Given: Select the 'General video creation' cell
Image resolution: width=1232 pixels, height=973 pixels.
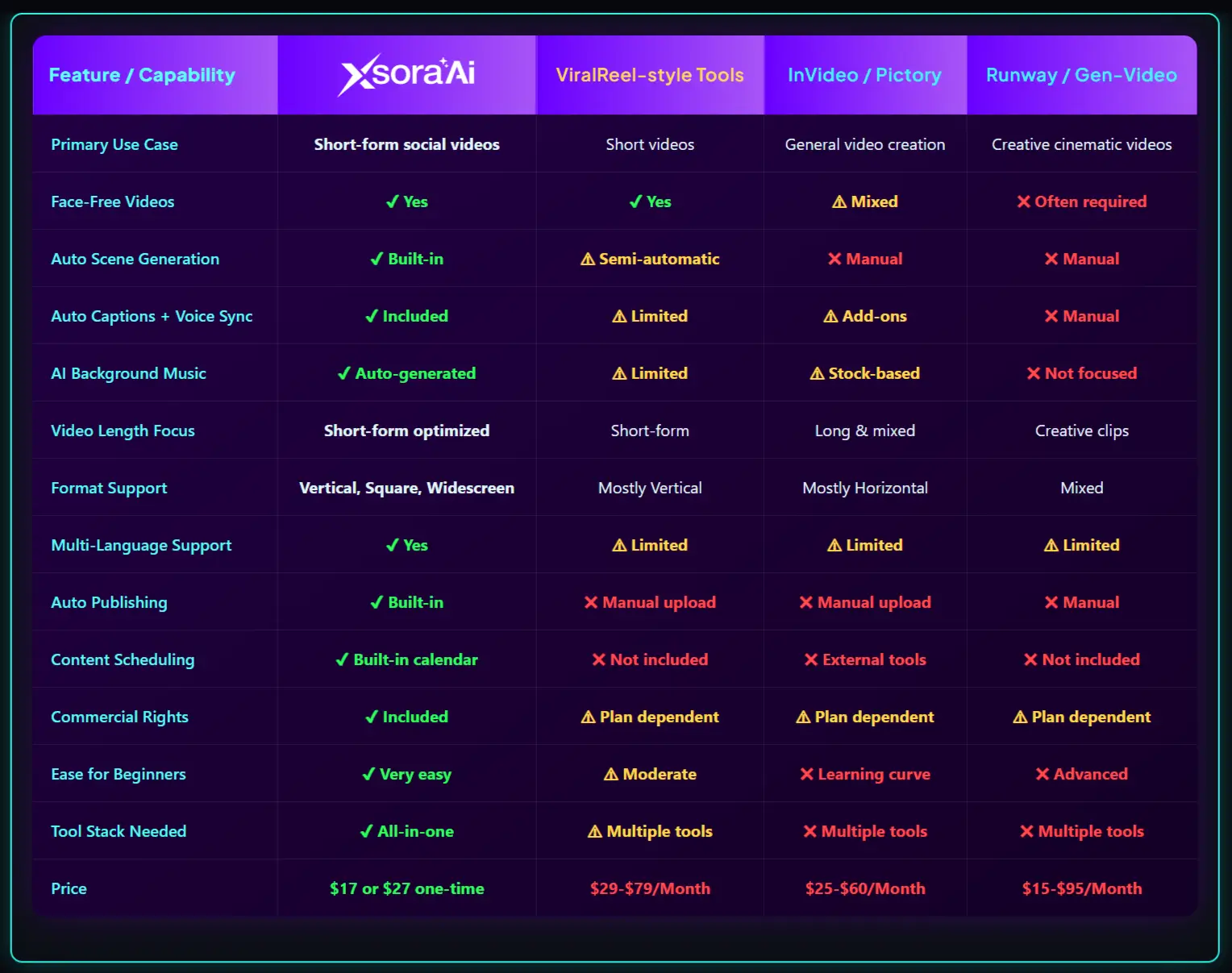Looking at the screenshot, I should coord(865,144).
